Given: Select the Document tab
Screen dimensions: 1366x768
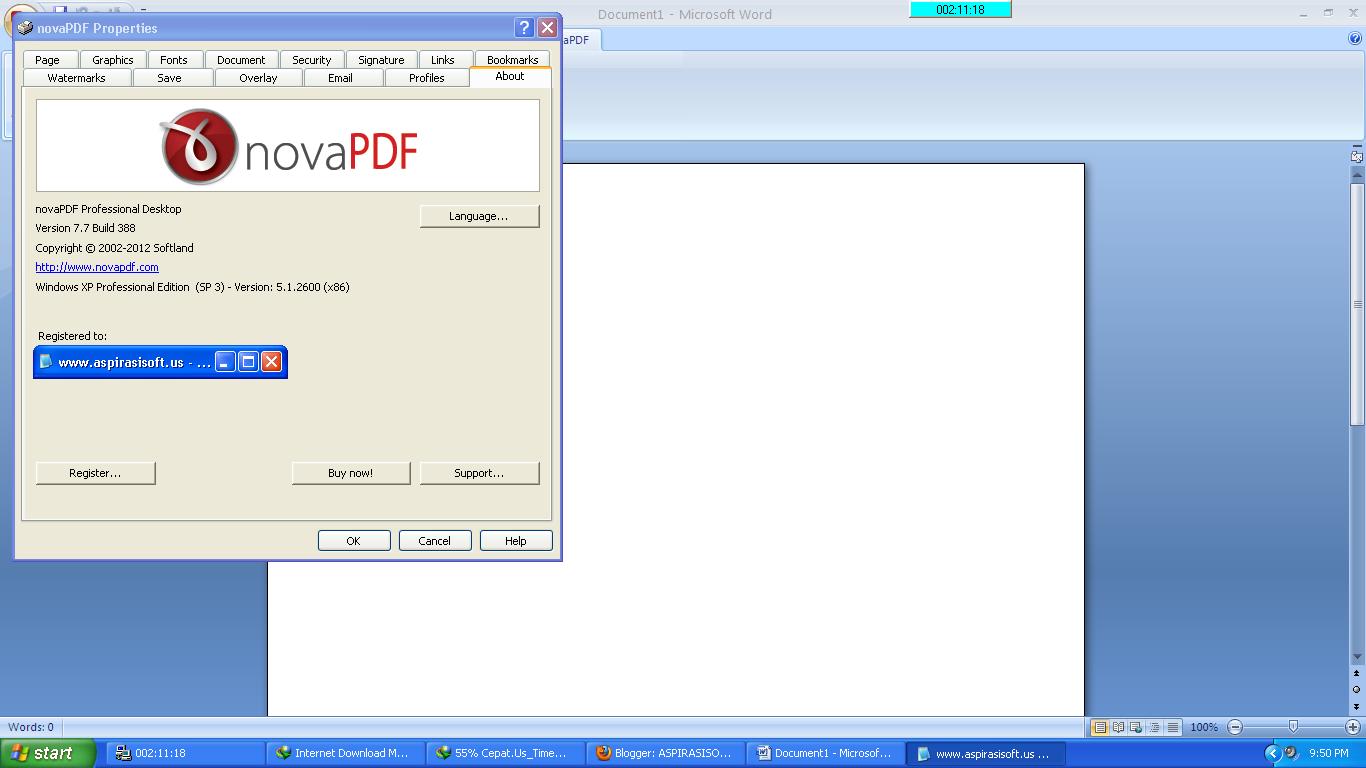Looking at the screenshot, I should (x=241, y=60).
